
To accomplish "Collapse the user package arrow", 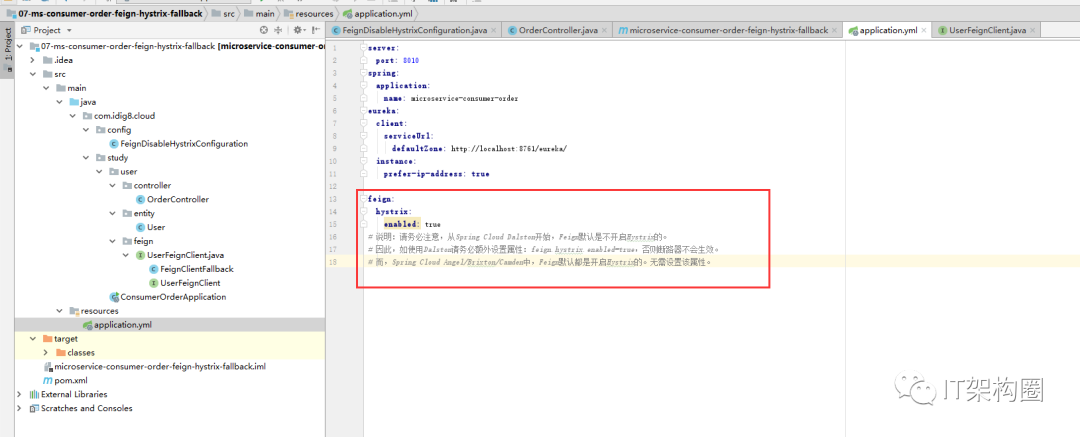I will click(99, 172).
